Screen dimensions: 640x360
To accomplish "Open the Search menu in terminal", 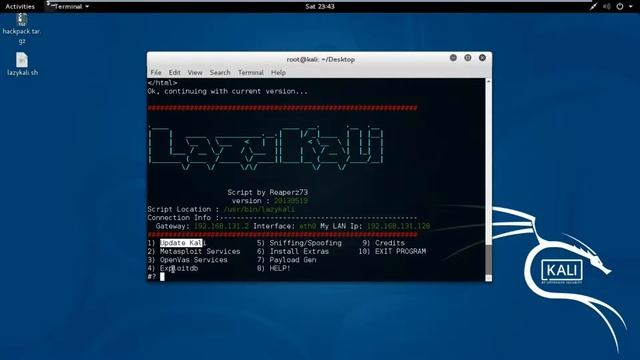I will 220,73.
